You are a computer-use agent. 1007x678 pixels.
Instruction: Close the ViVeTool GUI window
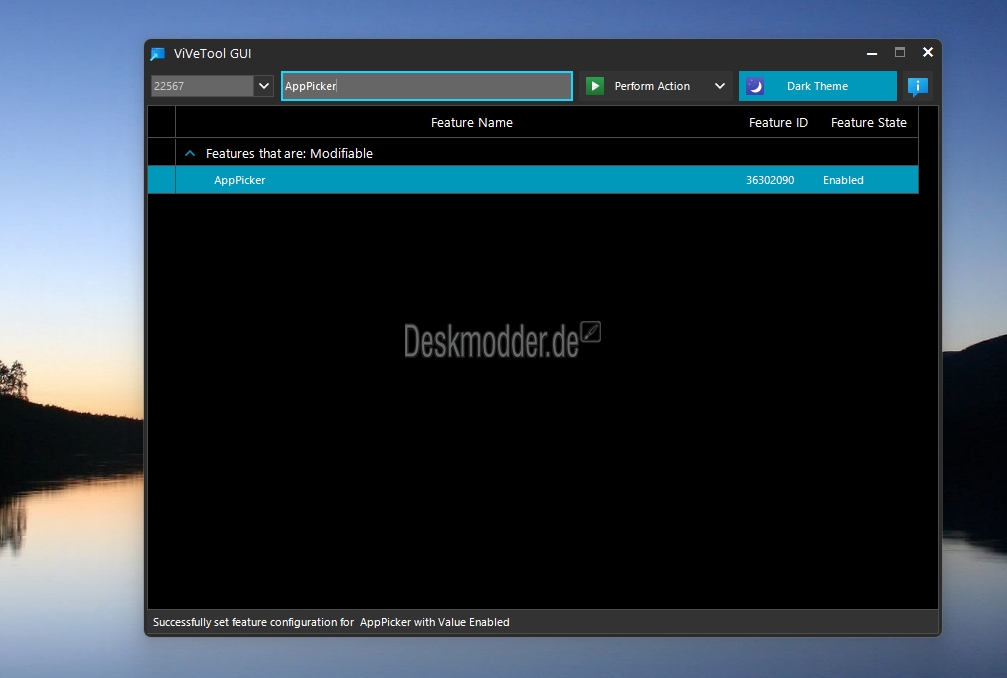point(928,53)
